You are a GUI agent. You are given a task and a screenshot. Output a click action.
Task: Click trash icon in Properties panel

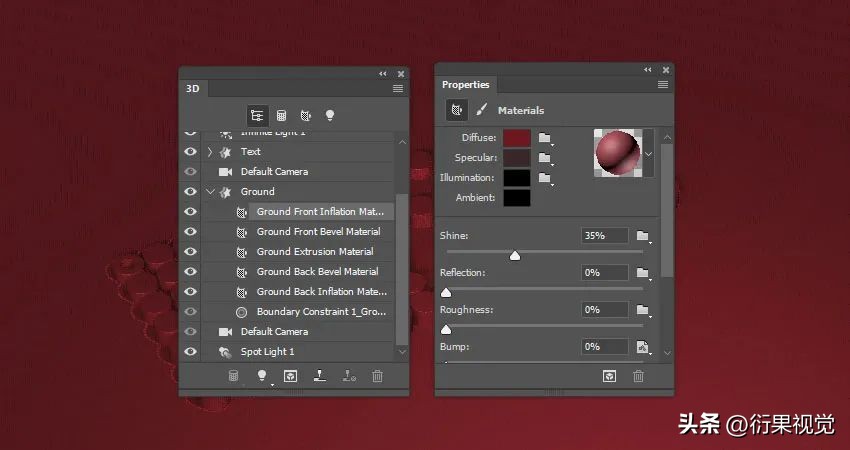pyautogui.click(x=639, y=376)
